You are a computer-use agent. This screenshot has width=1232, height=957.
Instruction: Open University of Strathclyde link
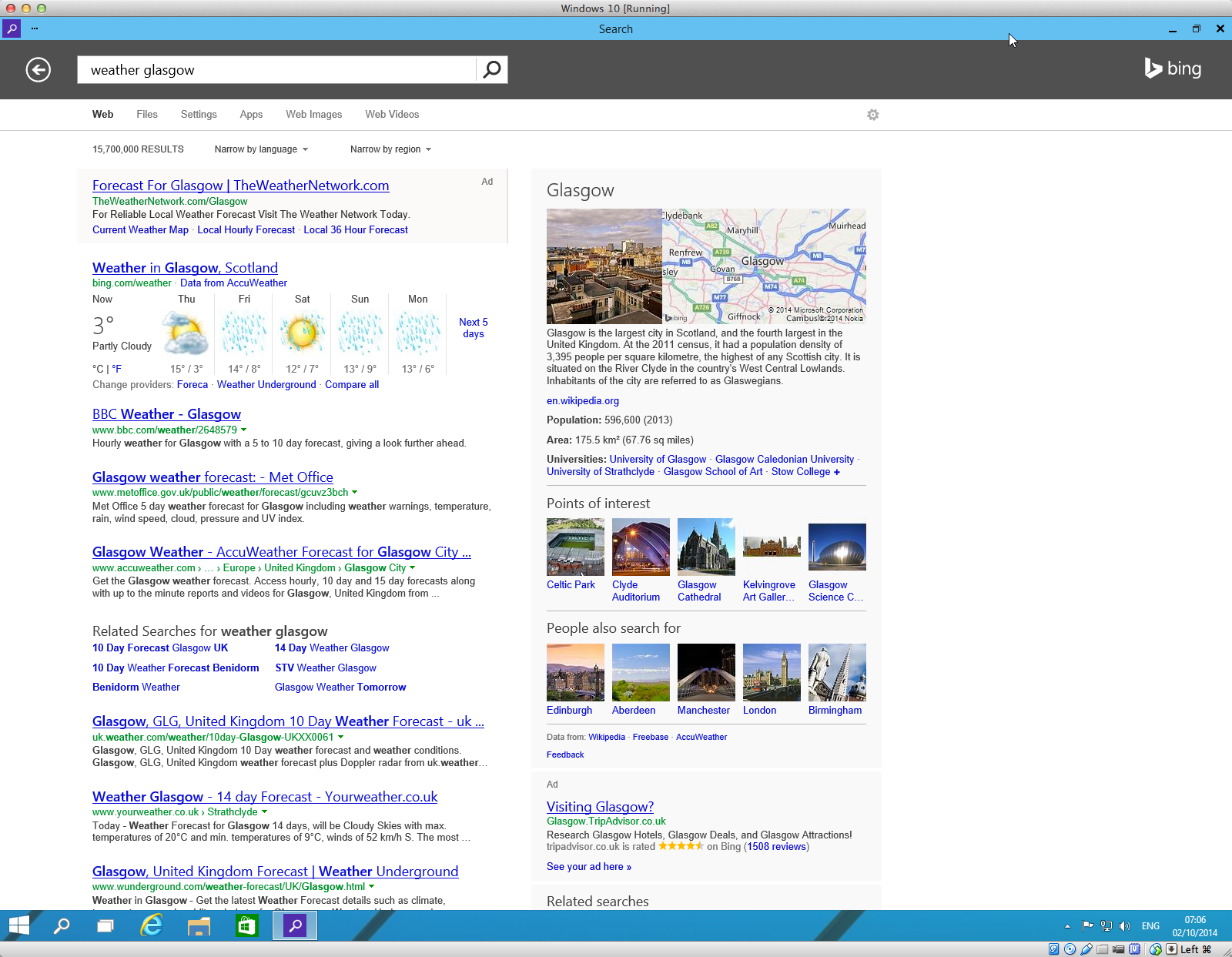pos(601,472)
